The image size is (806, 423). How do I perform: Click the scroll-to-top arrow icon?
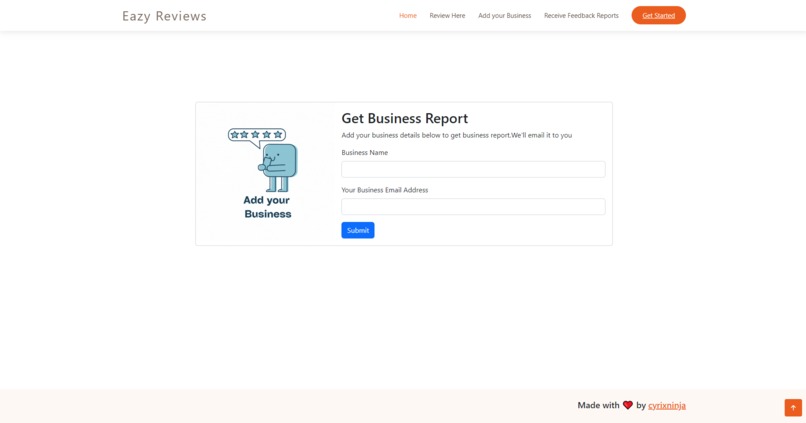point(793,408)
